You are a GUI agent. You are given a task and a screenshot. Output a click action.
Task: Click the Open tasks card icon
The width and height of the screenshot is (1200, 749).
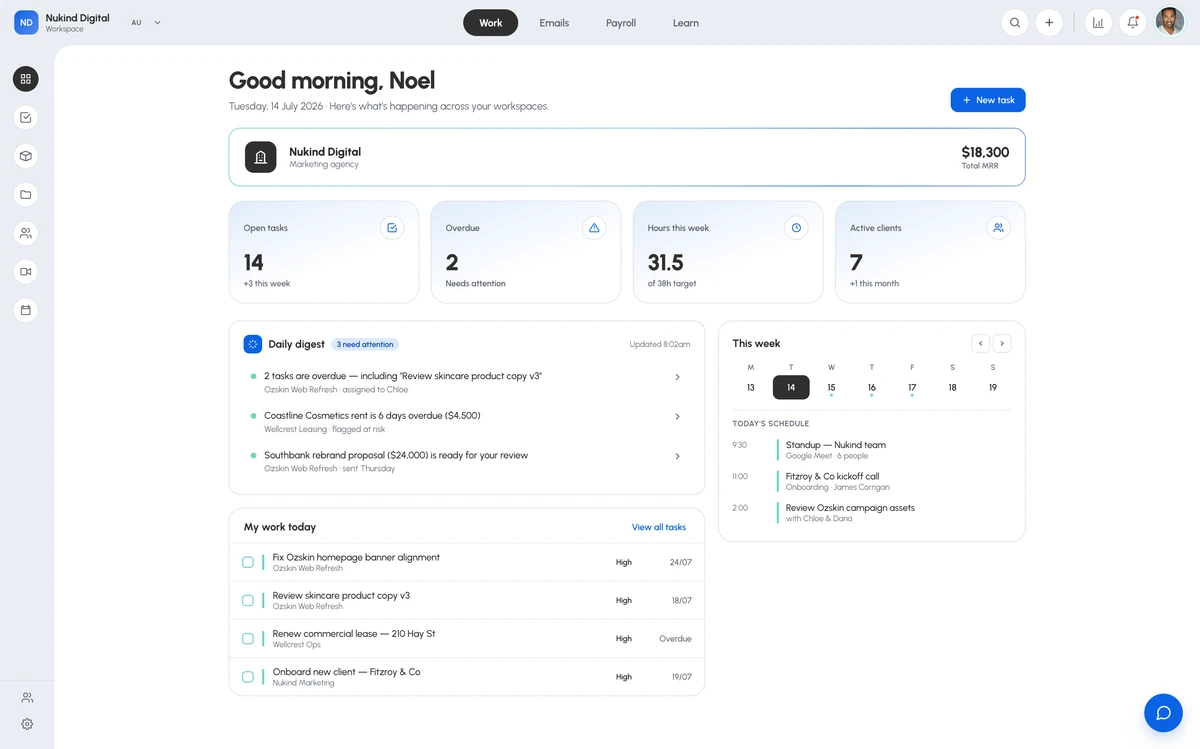392,228
